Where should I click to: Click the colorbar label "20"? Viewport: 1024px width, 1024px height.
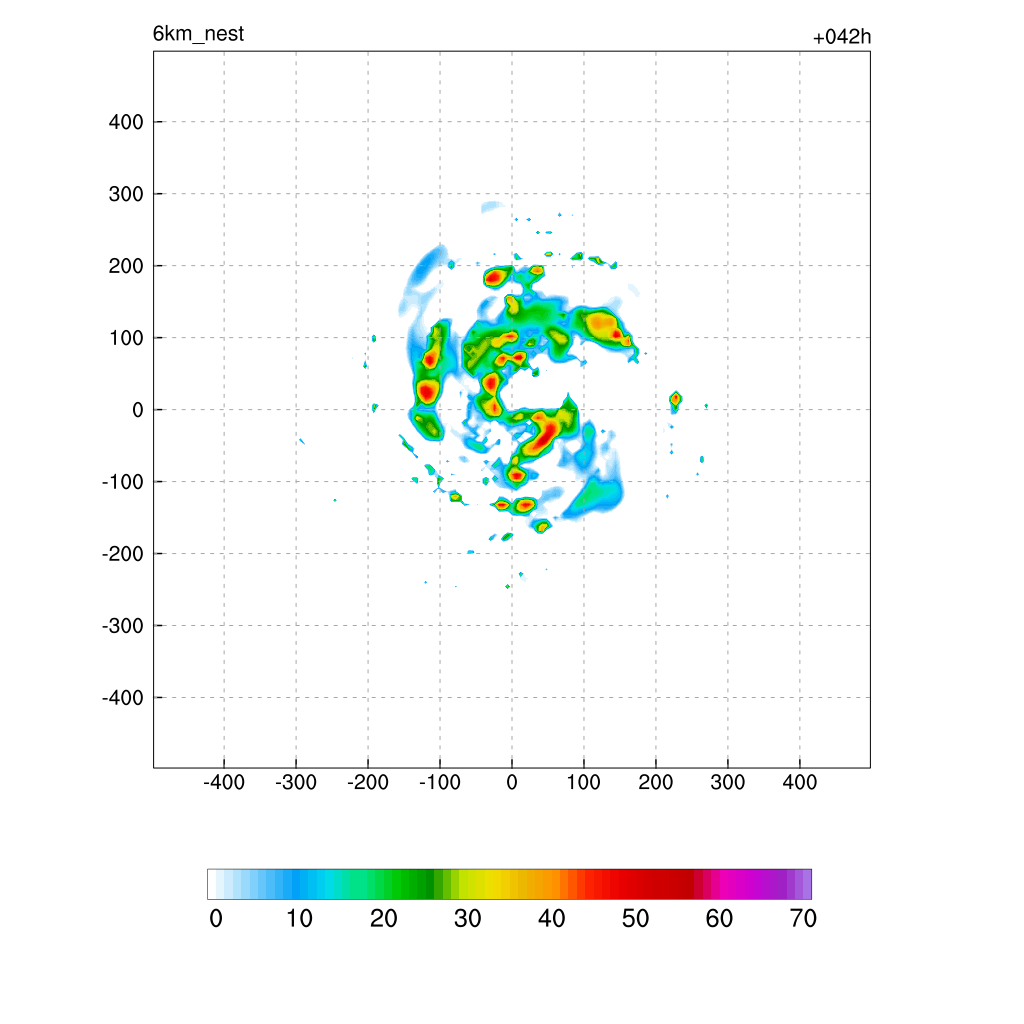[383, 919]
